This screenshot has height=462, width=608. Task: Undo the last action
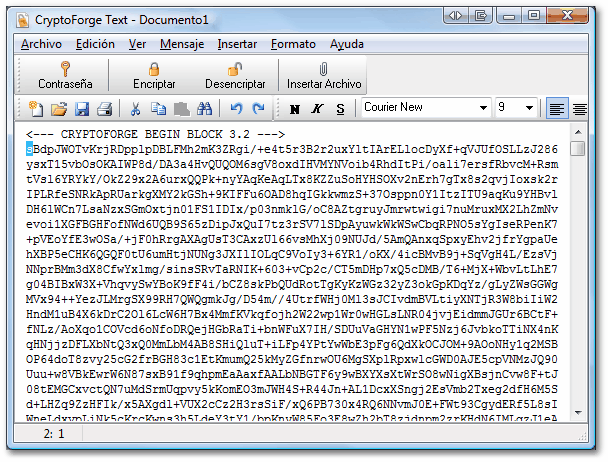click(x=237, y=108)
